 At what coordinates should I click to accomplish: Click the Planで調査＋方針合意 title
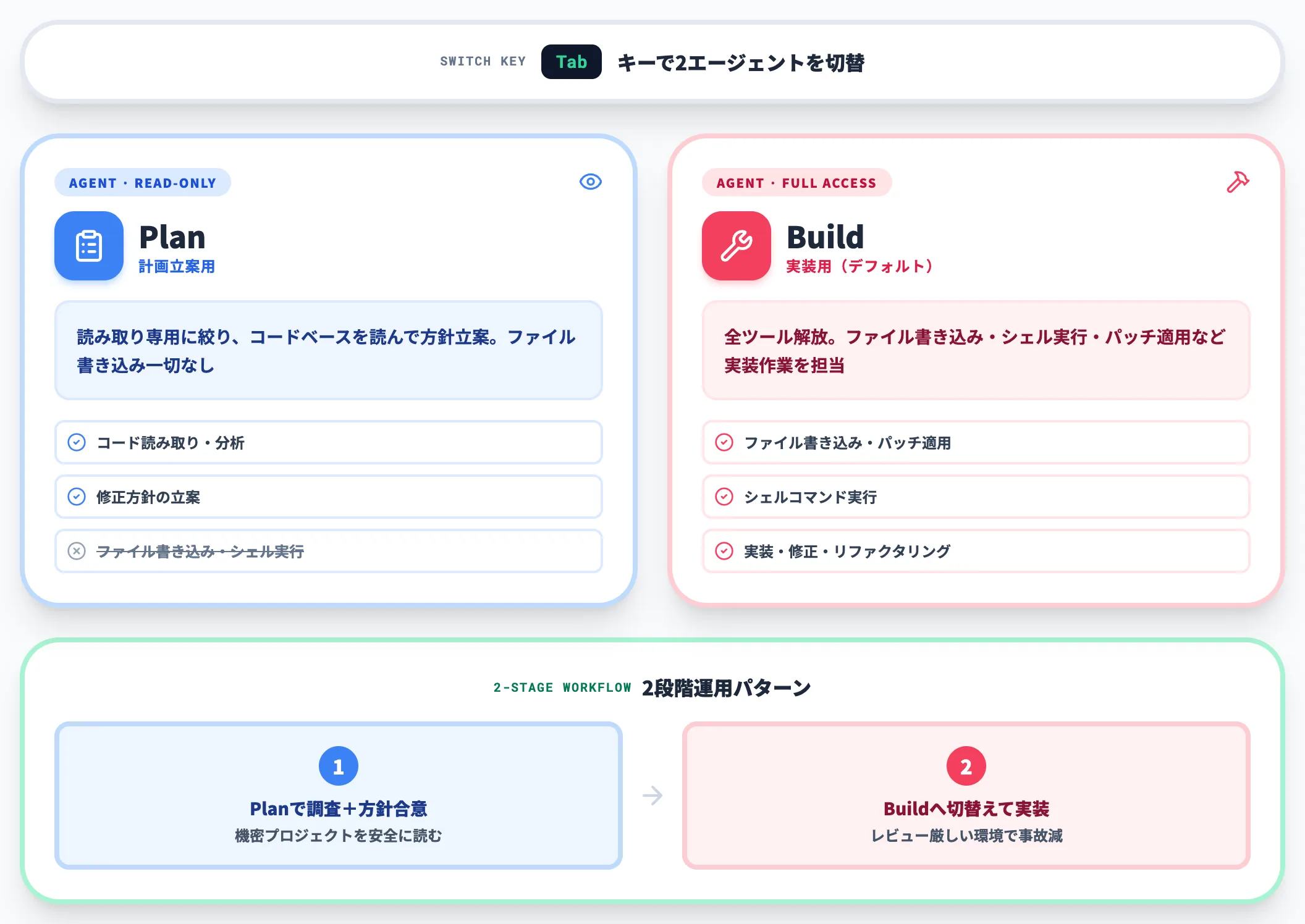coord(339,808)
